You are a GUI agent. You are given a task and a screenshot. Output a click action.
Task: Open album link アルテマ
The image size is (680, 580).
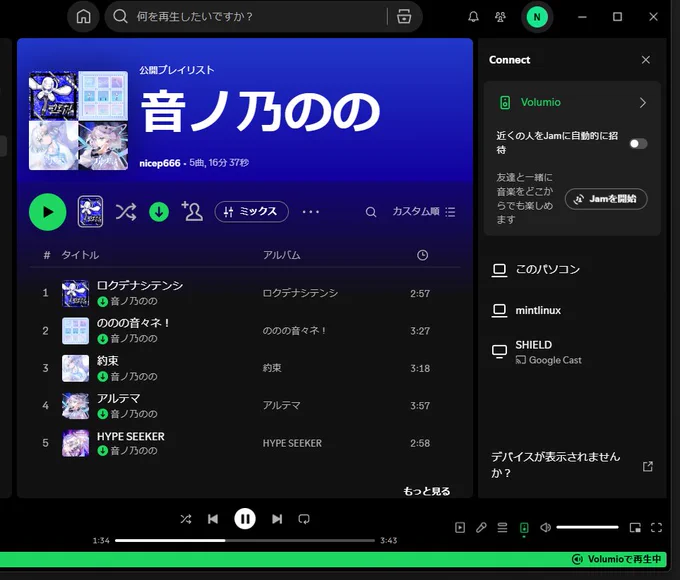tap(281, 405)
